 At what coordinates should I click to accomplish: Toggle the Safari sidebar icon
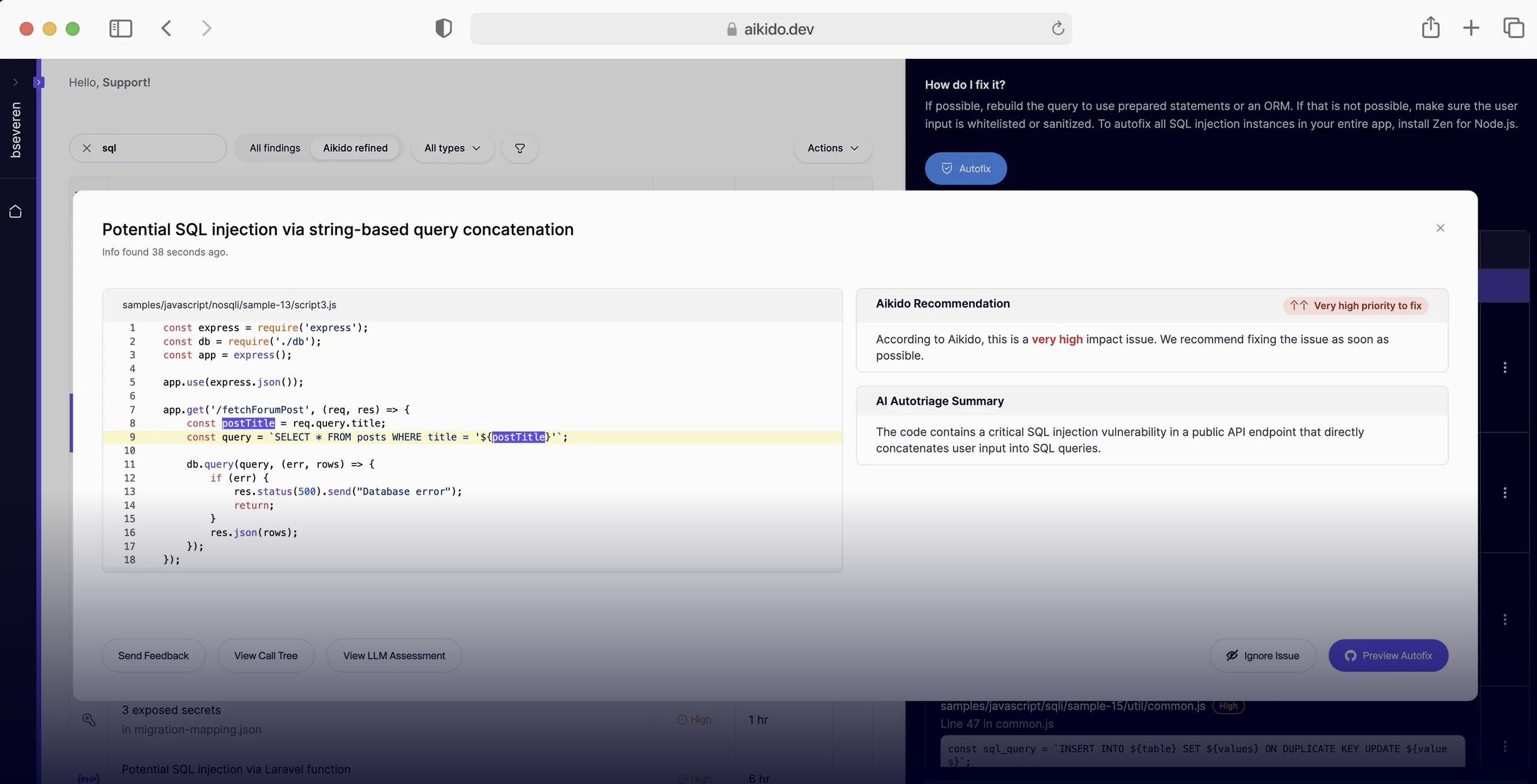pos(120,28)
